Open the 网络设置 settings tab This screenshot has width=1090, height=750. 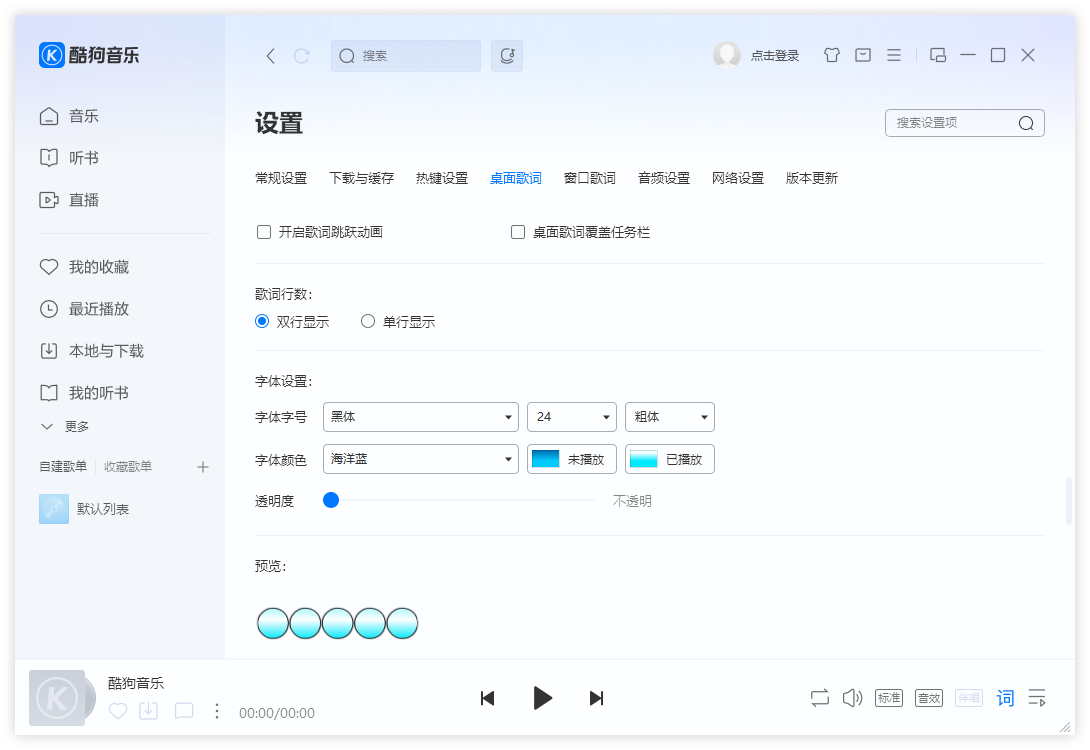[x=738, y=177]
